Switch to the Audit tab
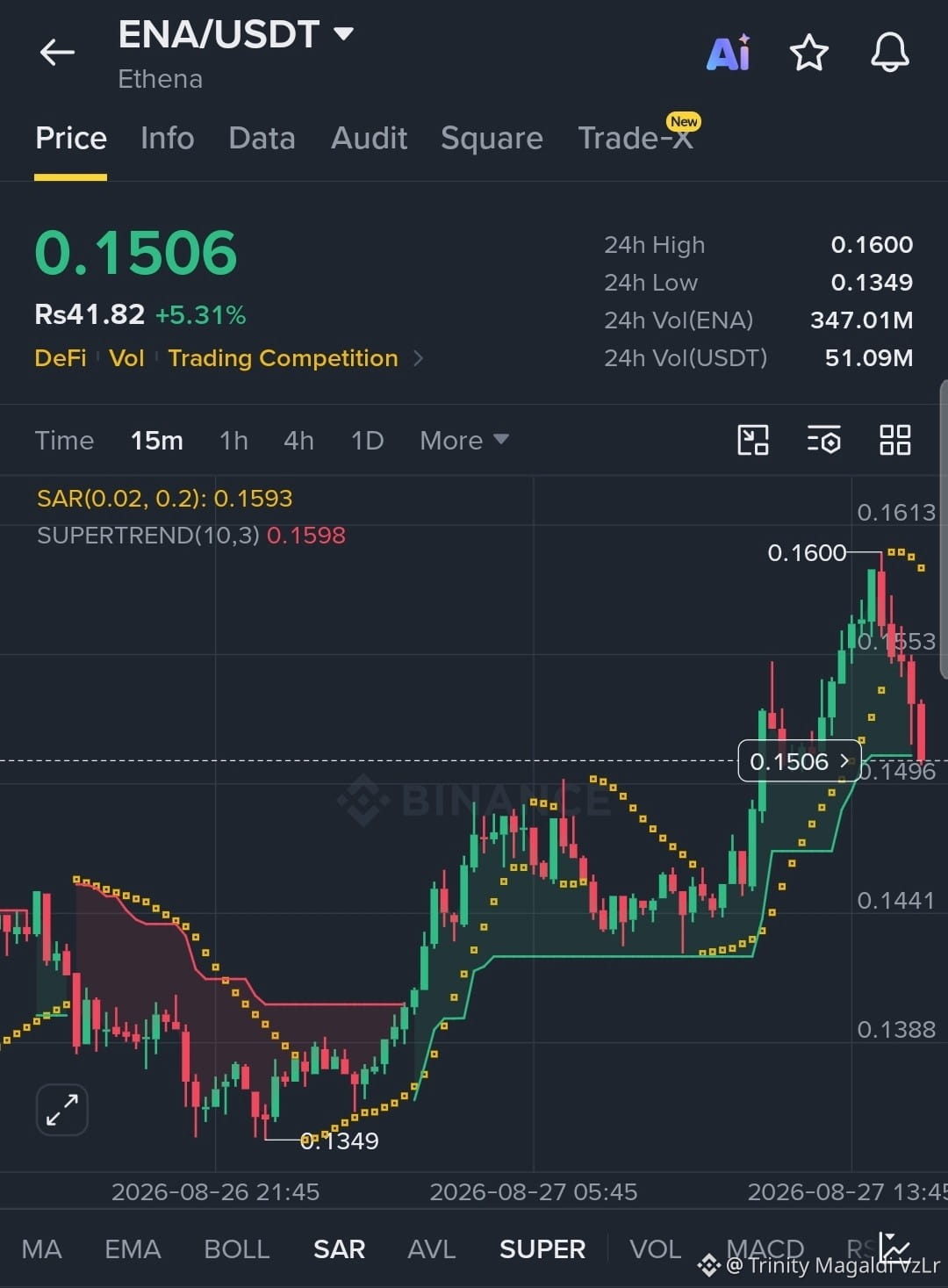This screenshot has width=948, height=1288. tap(369, 138)
